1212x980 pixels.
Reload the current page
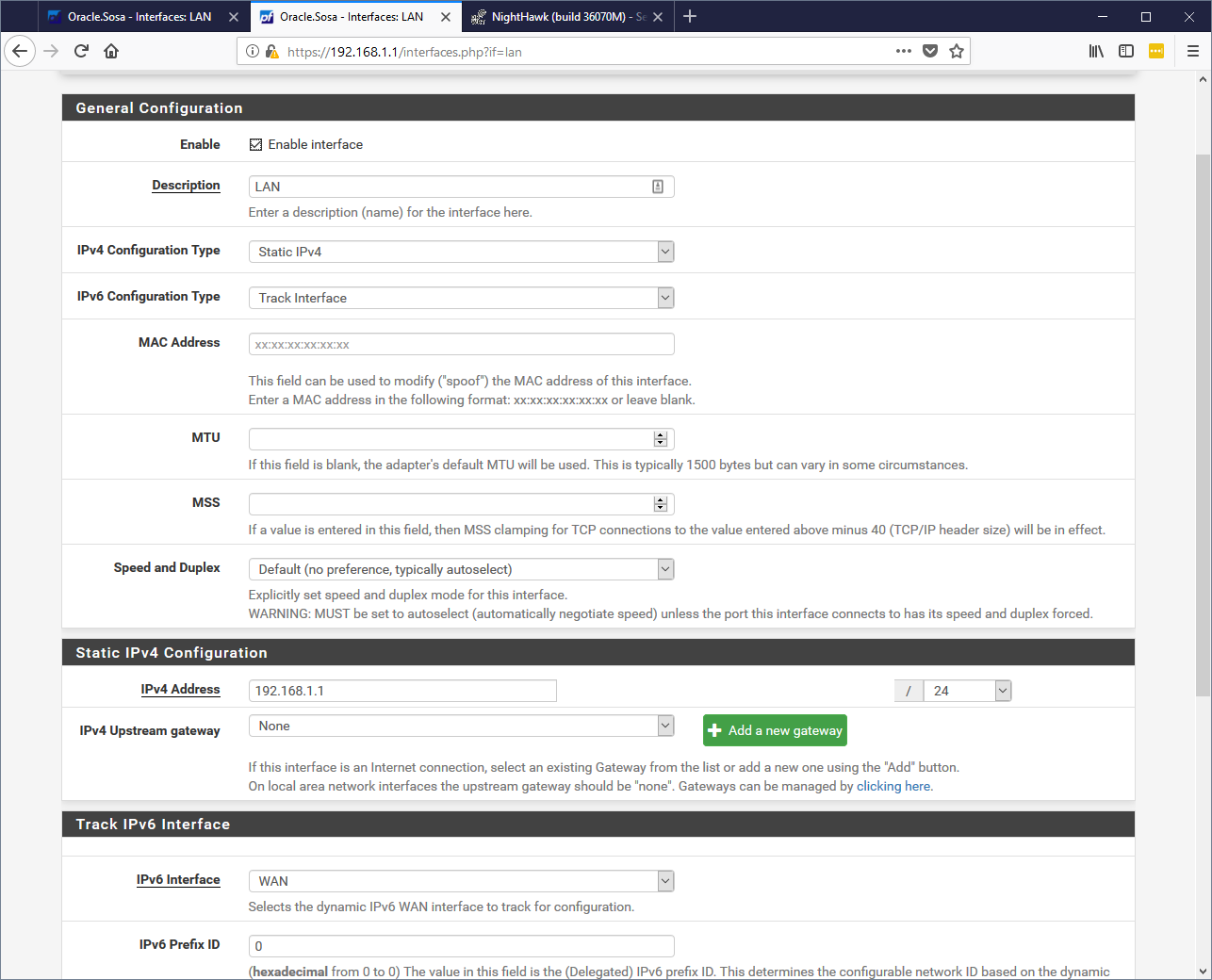click(x=81, y=51)
